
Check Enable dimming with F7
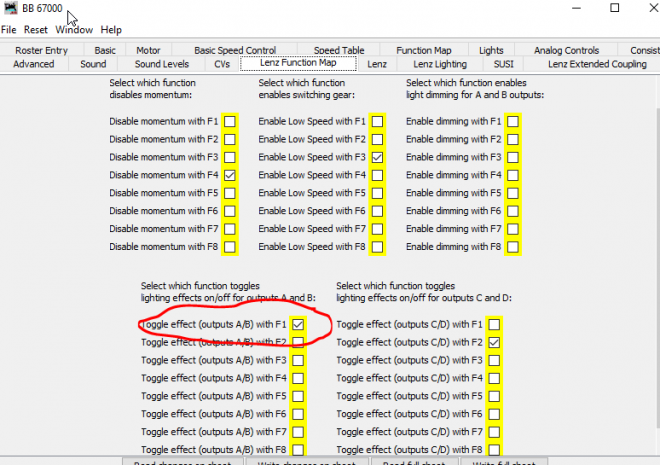[513, 229]
